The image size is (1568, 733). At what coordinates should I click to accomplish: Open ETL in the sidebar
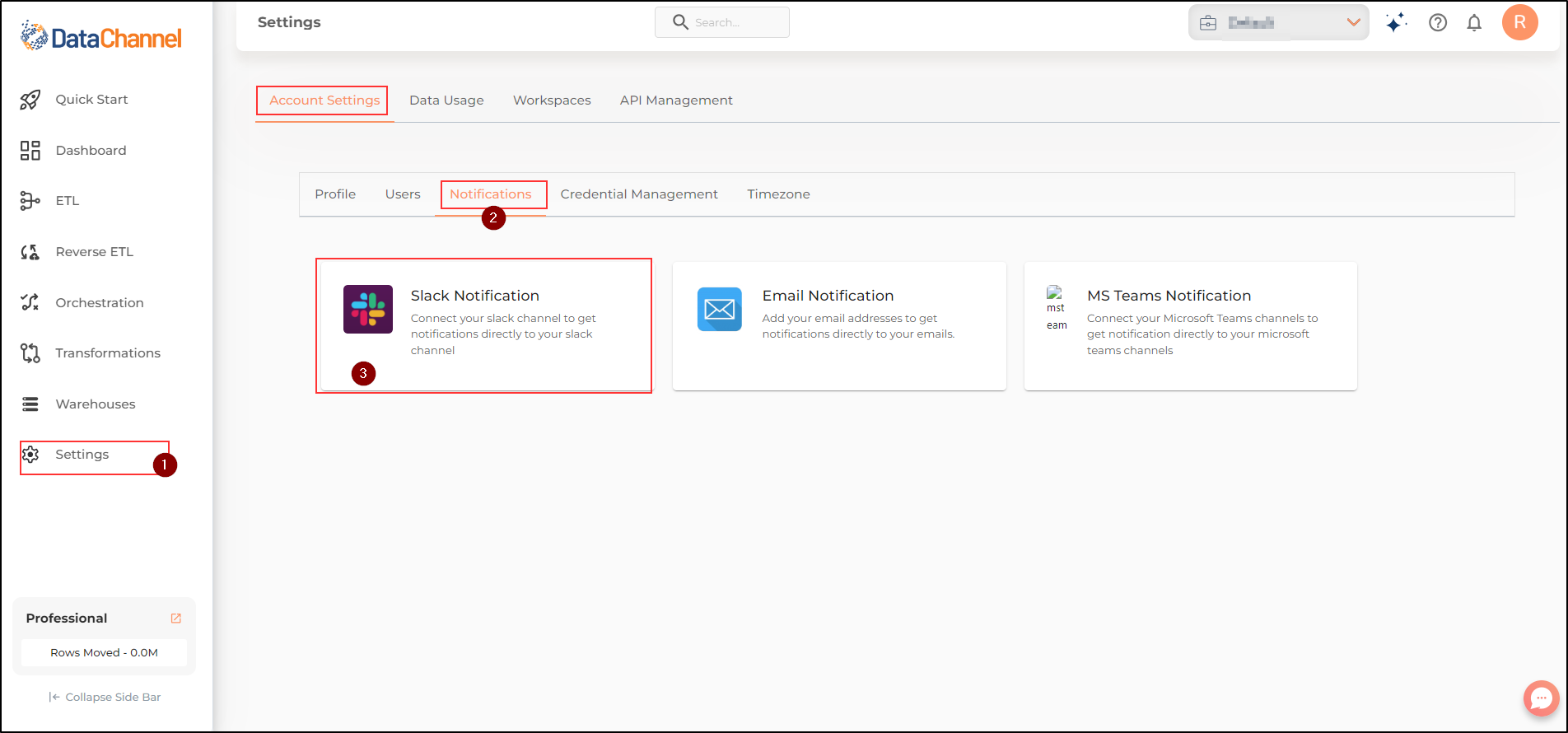68,201
